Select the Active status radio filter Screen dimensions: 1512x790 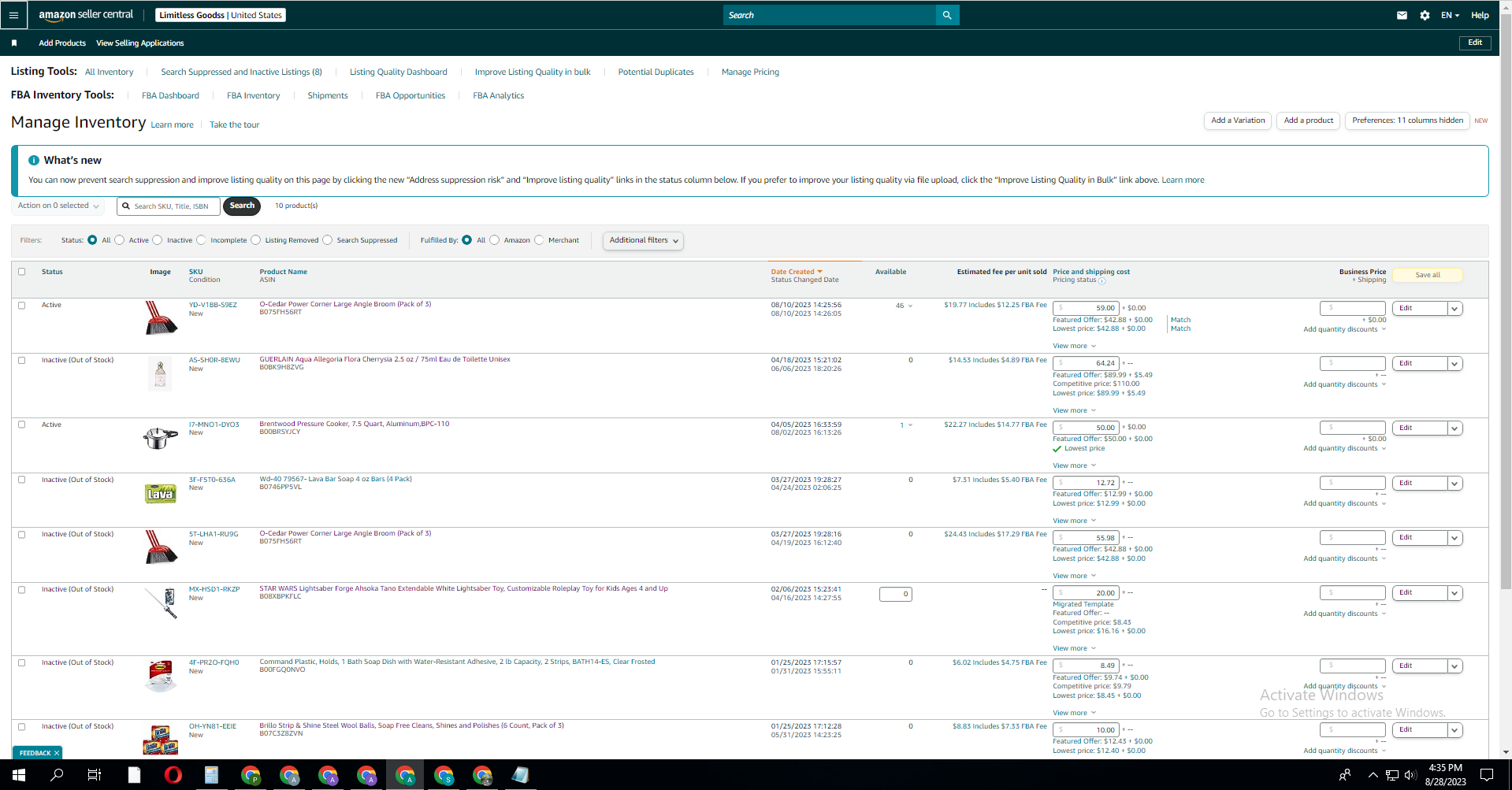120,240
